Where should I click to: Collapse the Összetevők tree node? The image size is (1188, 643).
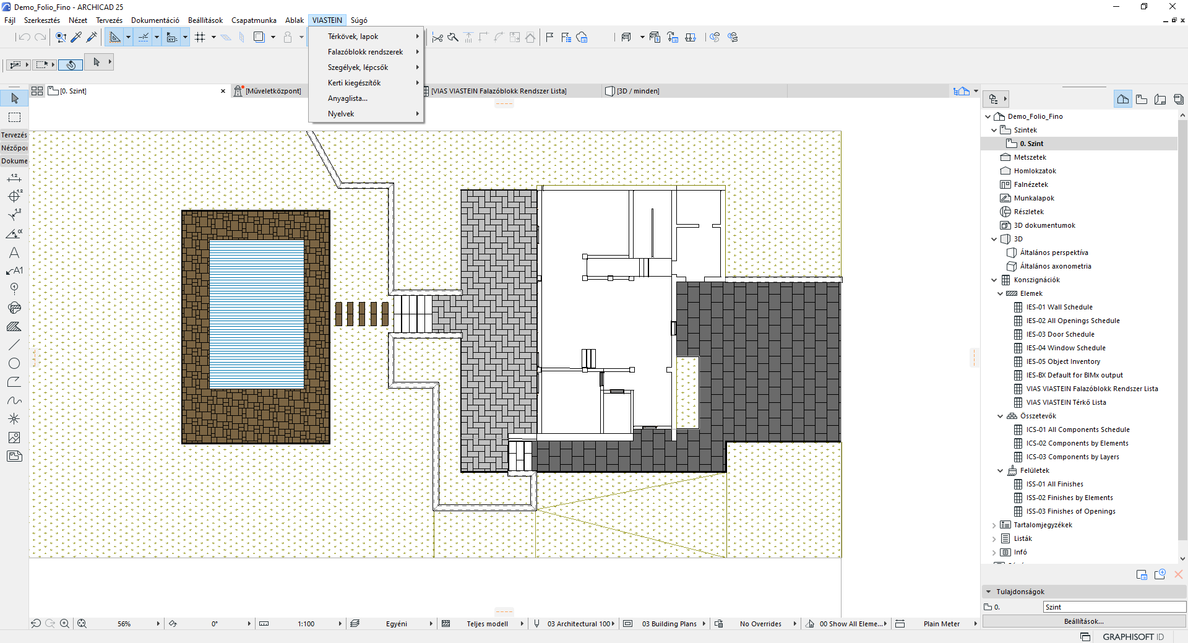coord(1000,417)
